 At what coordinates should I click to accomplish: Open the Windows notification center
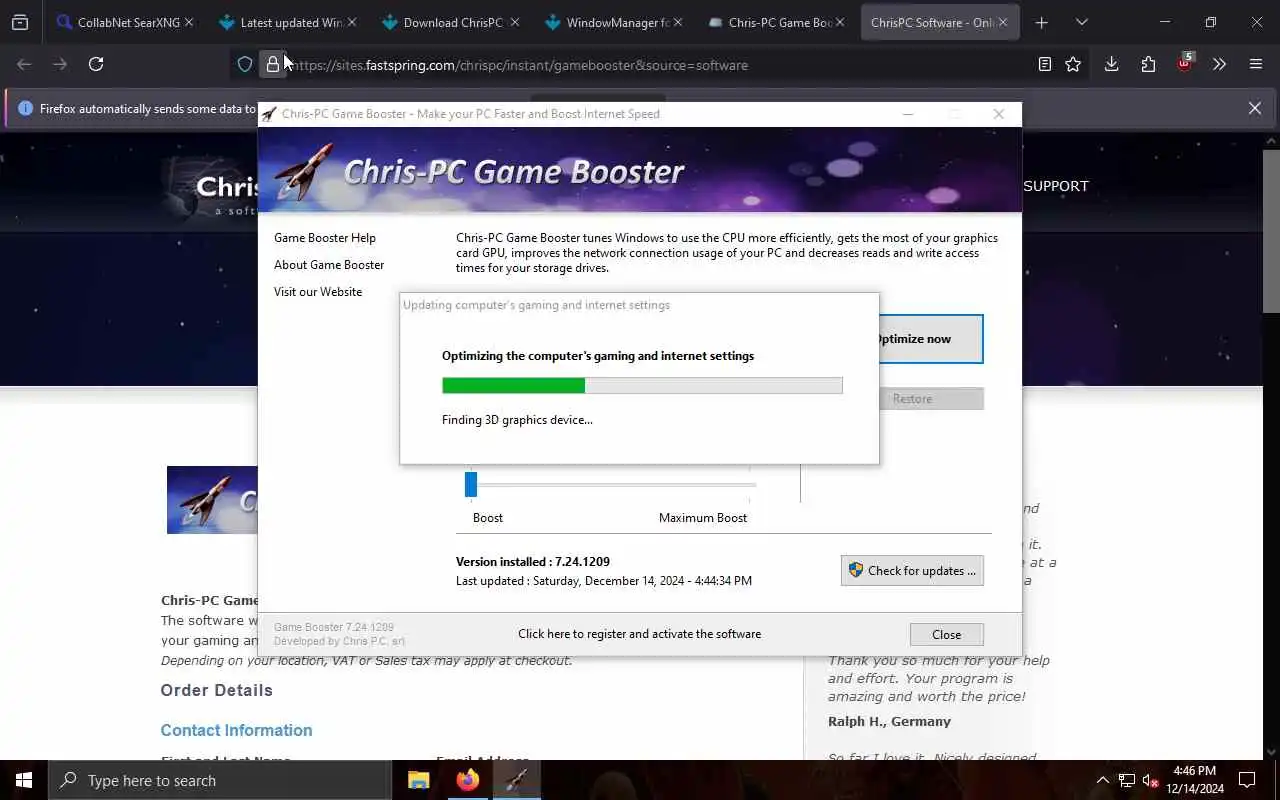(x=1247, y=780)
